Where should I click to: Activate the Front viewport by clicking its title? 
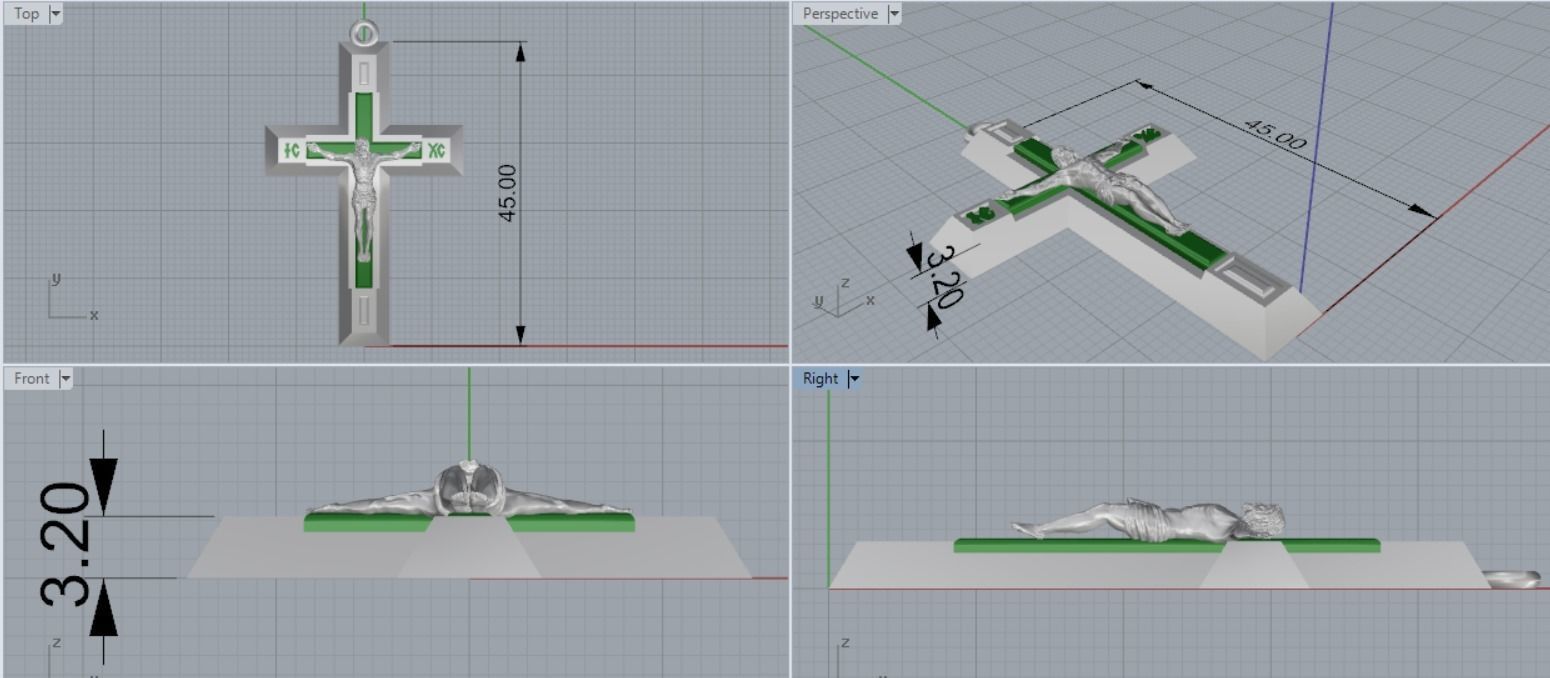[x=30, y=378]
